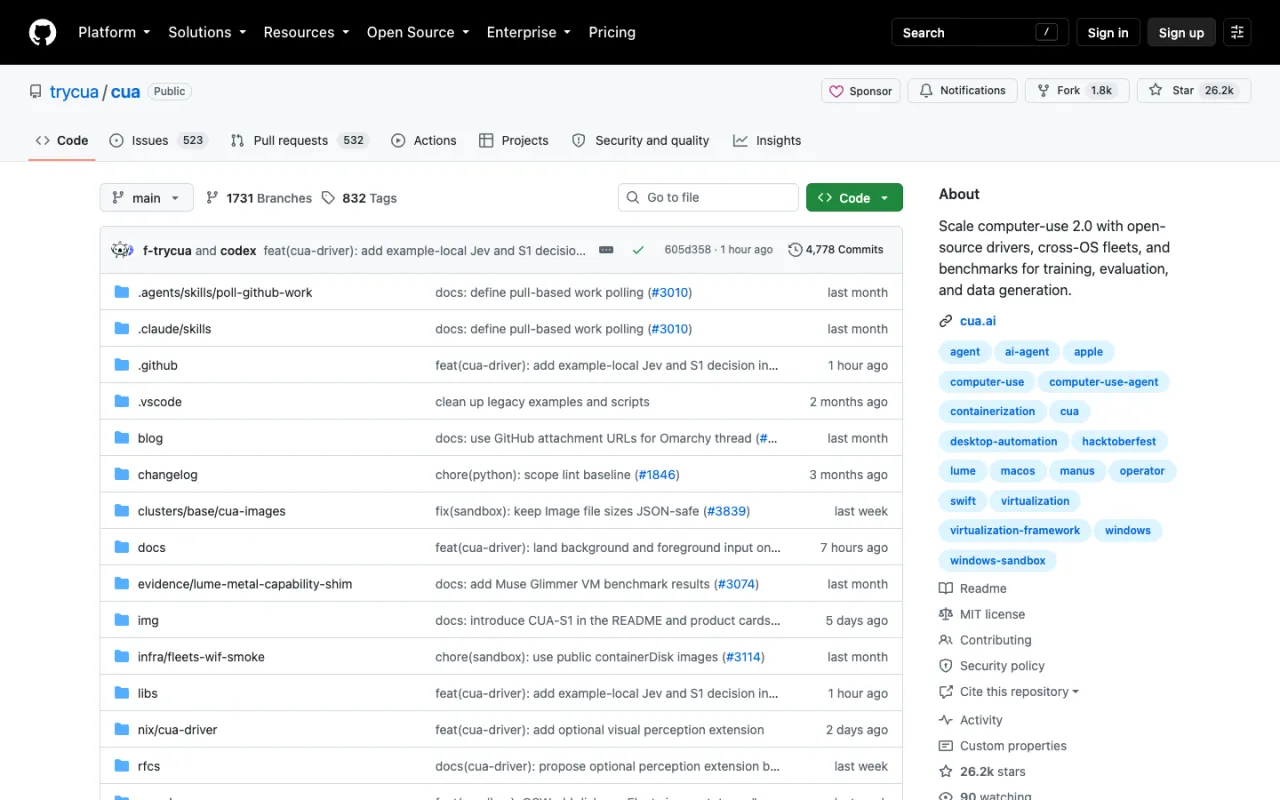
Task: Click the f-trycua avatar icon
Action: click(122, 250)
